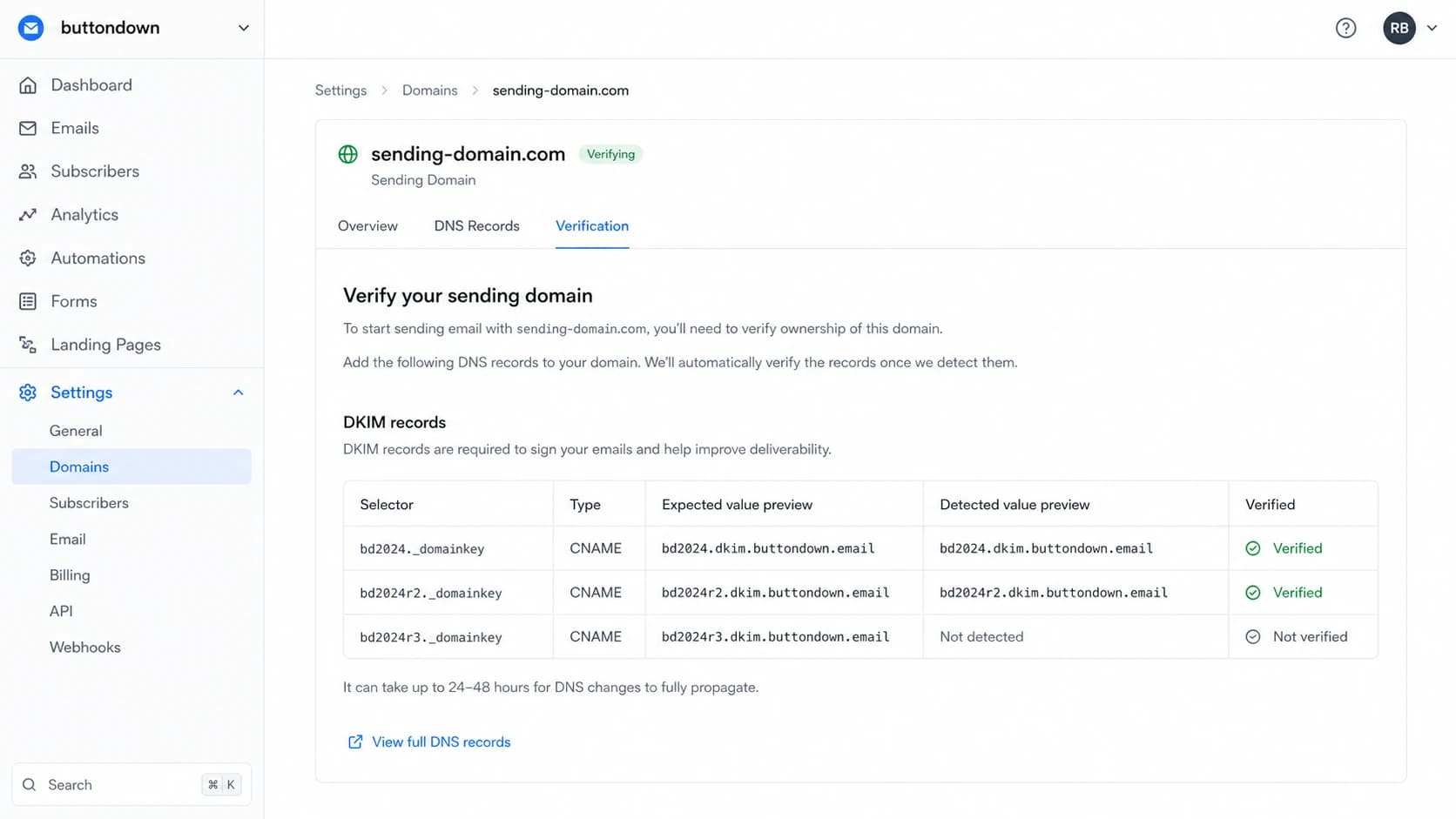
Task: Click the green check icon for bd2024r2._domainkey
Action: [1253, 593]
